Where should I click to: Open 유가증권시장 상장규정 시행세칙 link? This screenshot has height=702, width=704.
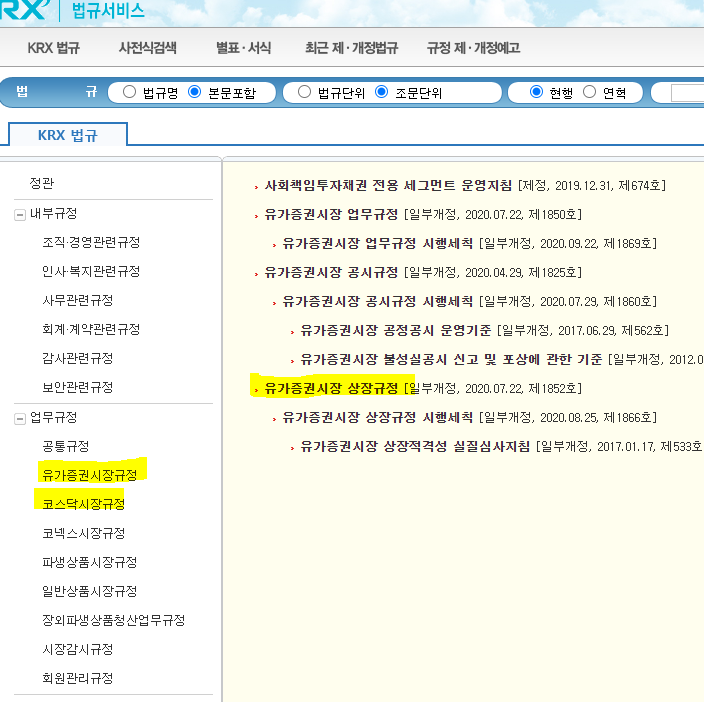click(378, 417)
